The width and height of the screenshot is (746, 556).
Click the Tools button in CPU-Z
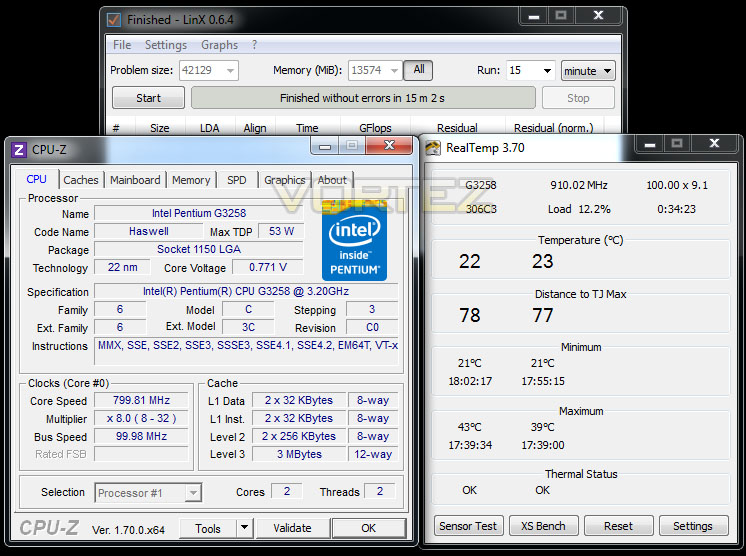click(x=208, y=528)
